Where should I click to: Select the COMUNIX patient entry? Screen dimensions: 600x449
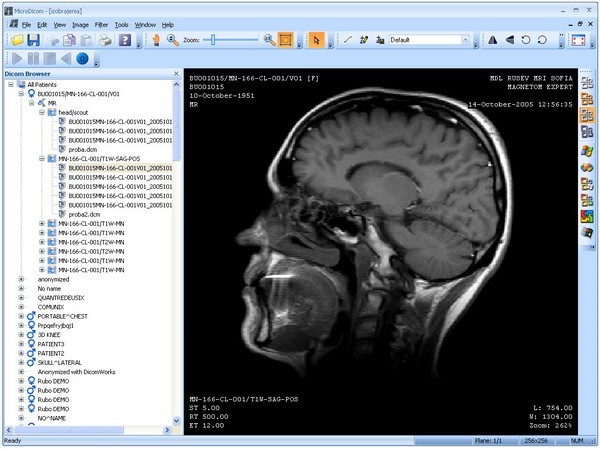click(51, 307)
